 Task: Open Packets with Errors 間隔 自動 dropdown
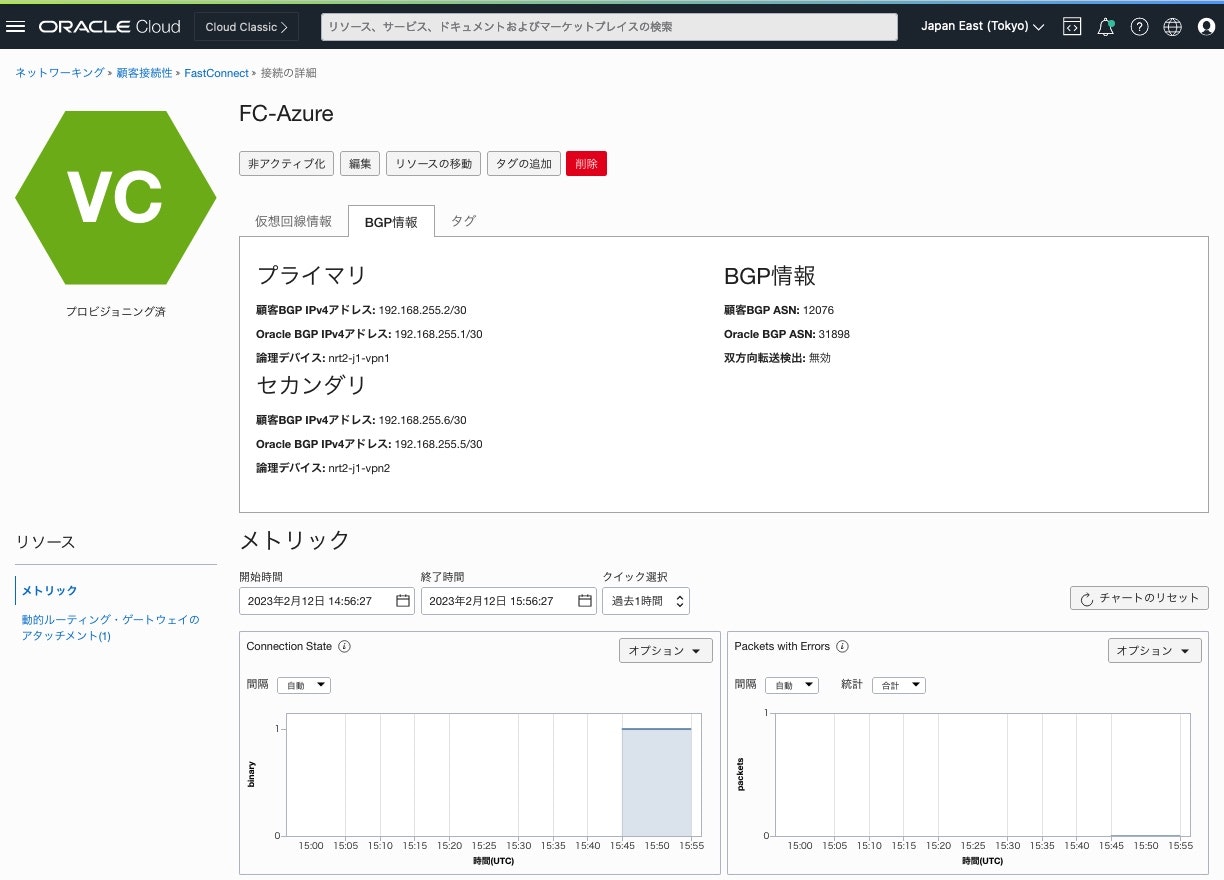792,685
